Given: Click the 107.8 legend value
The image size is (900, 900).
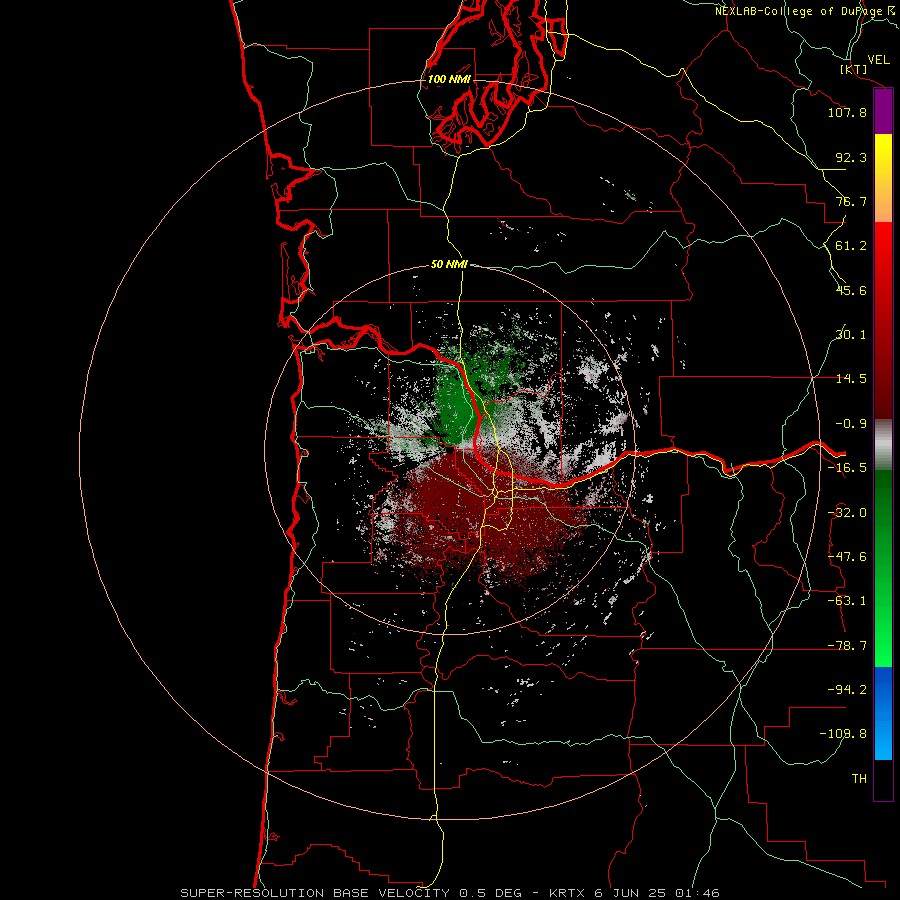Looking at the screenshot, I should coord(847,112).
